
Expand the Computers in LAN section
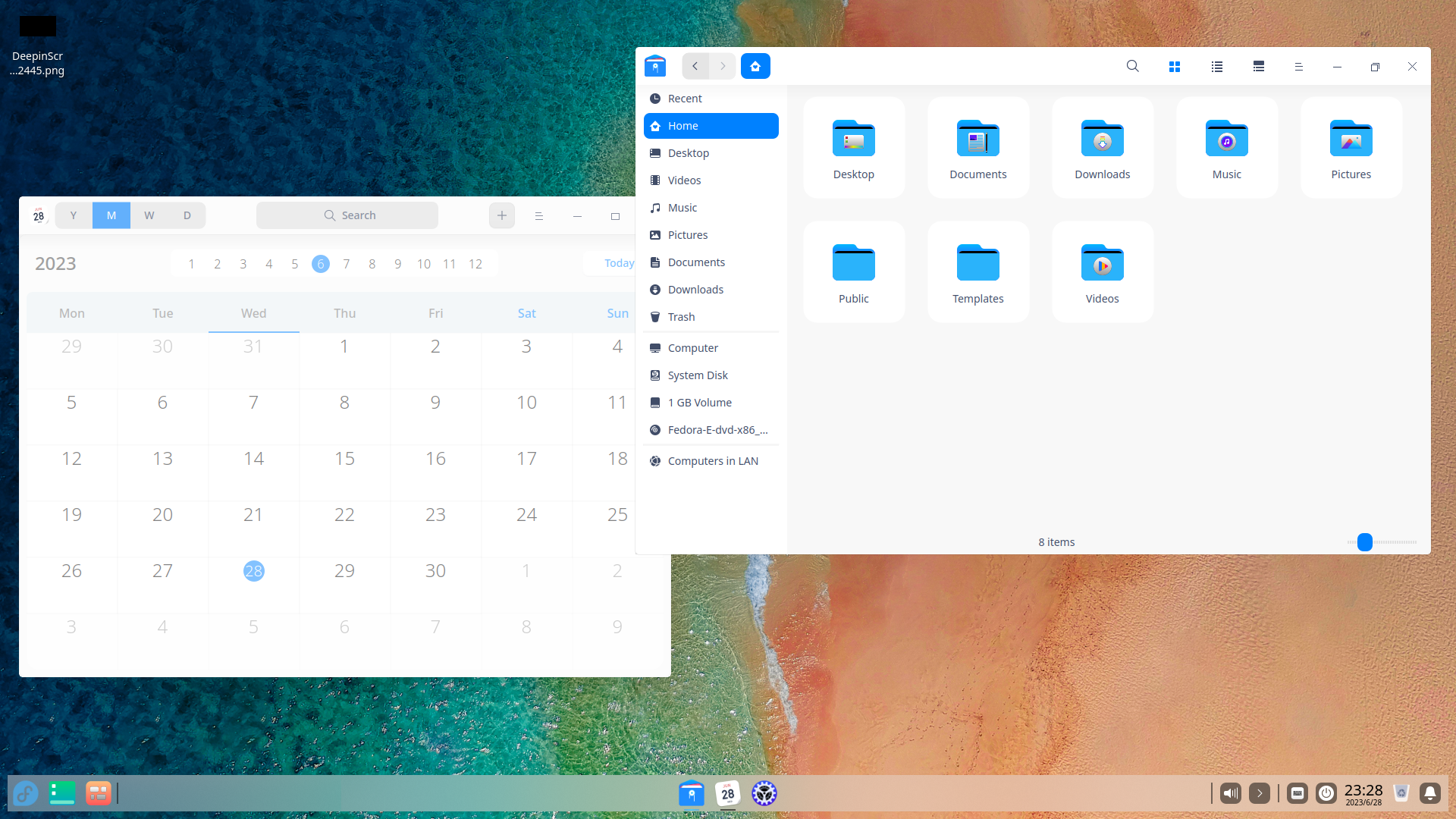click(x=713, y=461)
